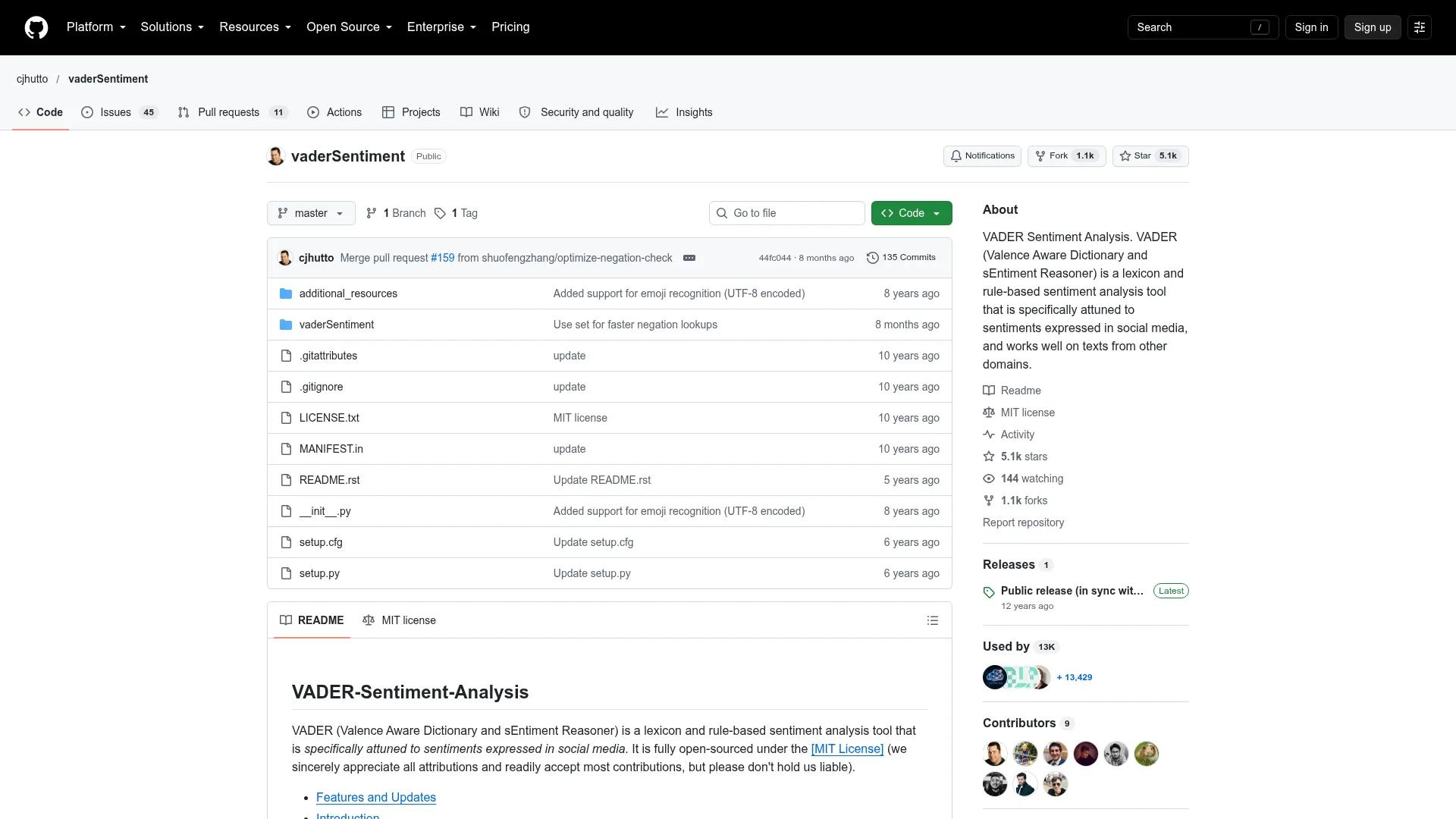Screen dimensions: 1456x819
Task: View 135 Commits history
Action: 901,258
